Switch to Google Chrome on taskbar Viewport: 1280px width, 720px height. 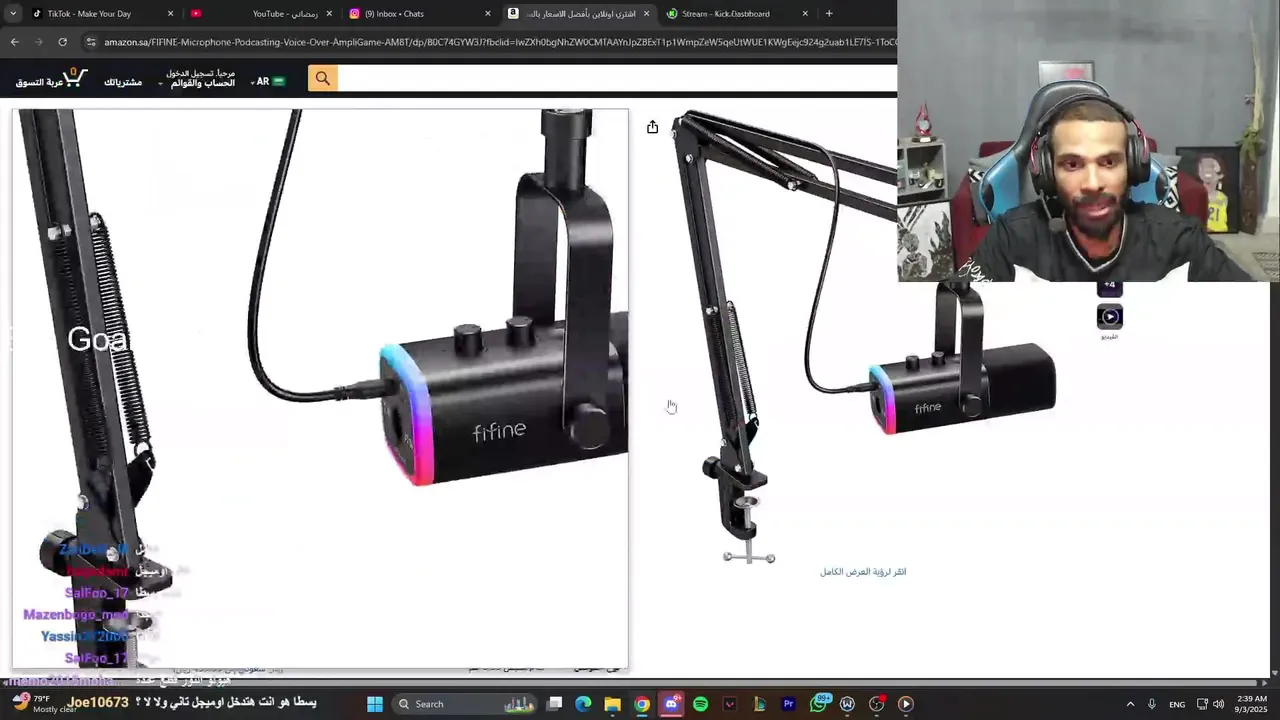pos(642,704)
